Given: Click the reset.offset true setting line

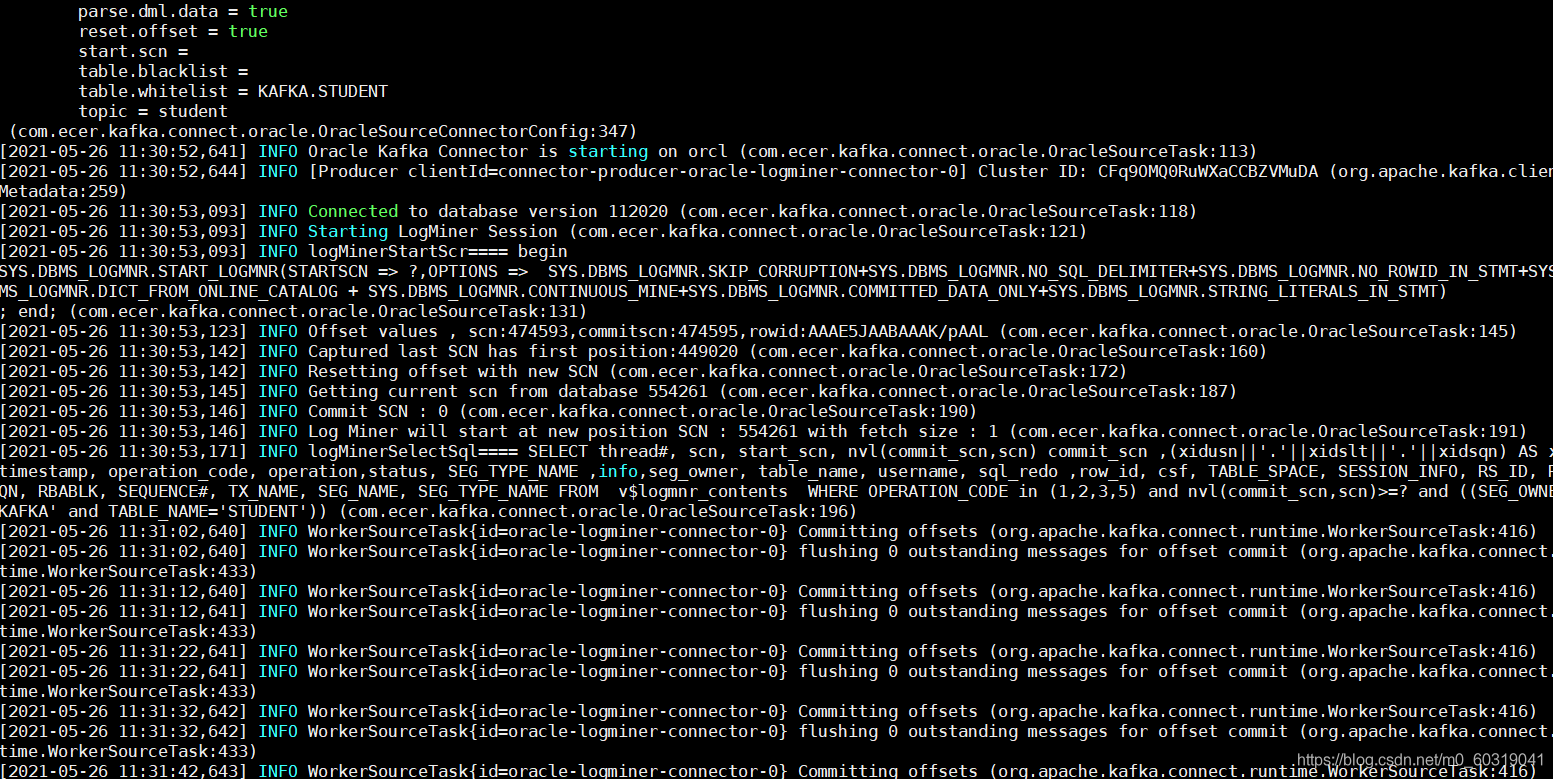Looking at the screenshot, I should pyautogui.click(x=175, y=31).
